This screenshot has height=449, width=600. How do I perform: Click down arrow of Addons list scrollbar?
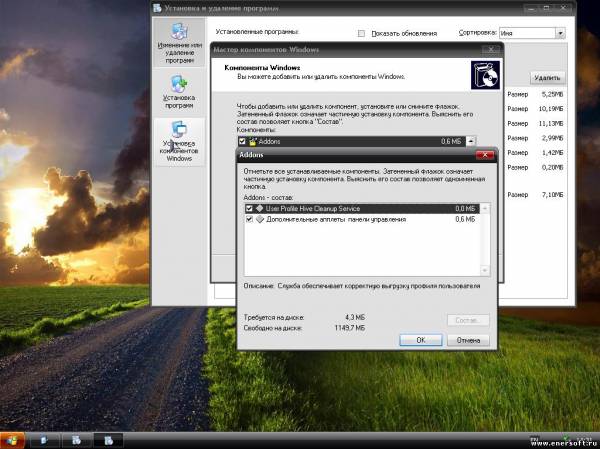click(x=485, y=270)
